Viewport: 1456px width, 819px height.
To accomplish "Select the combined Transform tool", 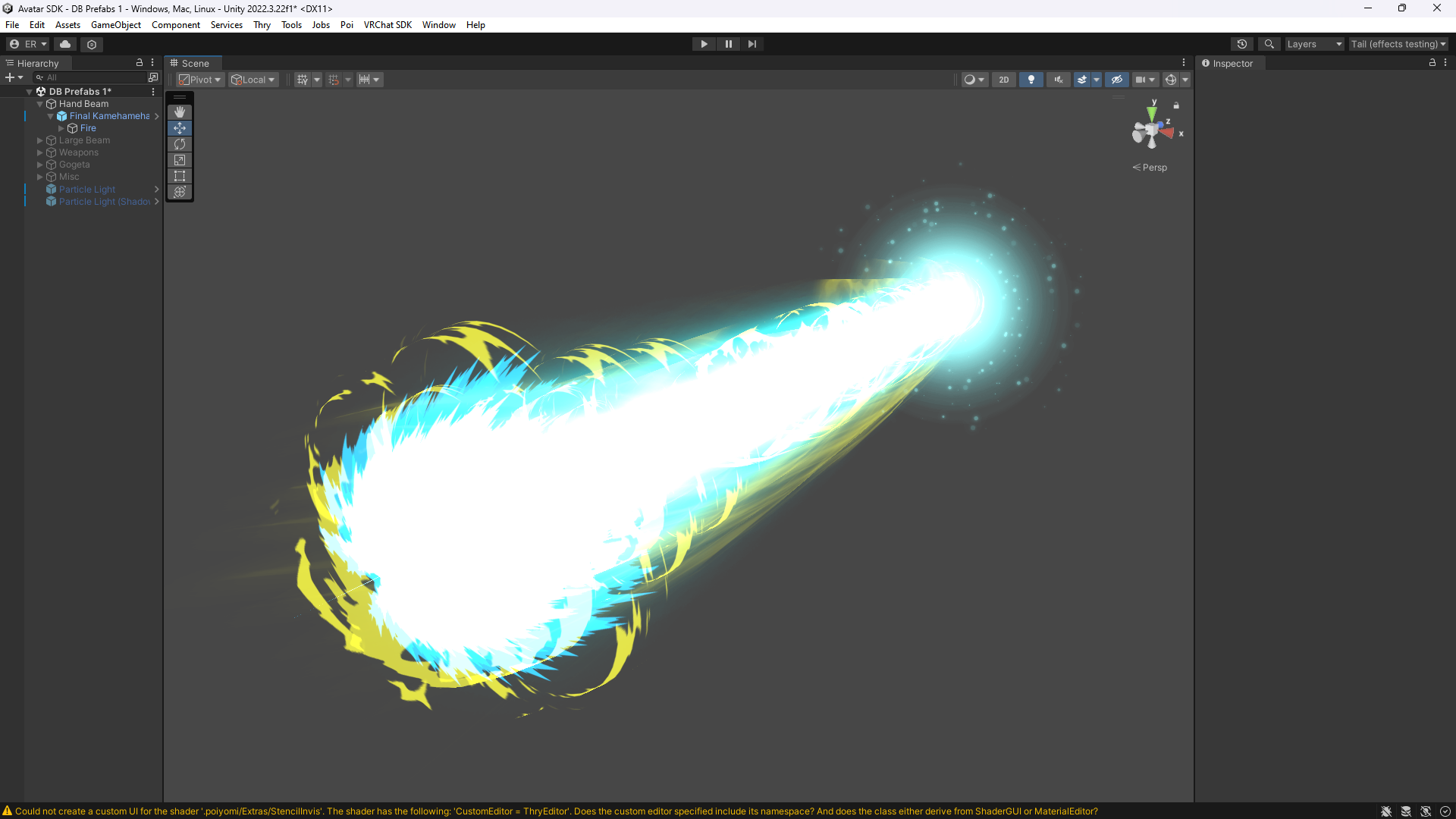I will (180, 192).
